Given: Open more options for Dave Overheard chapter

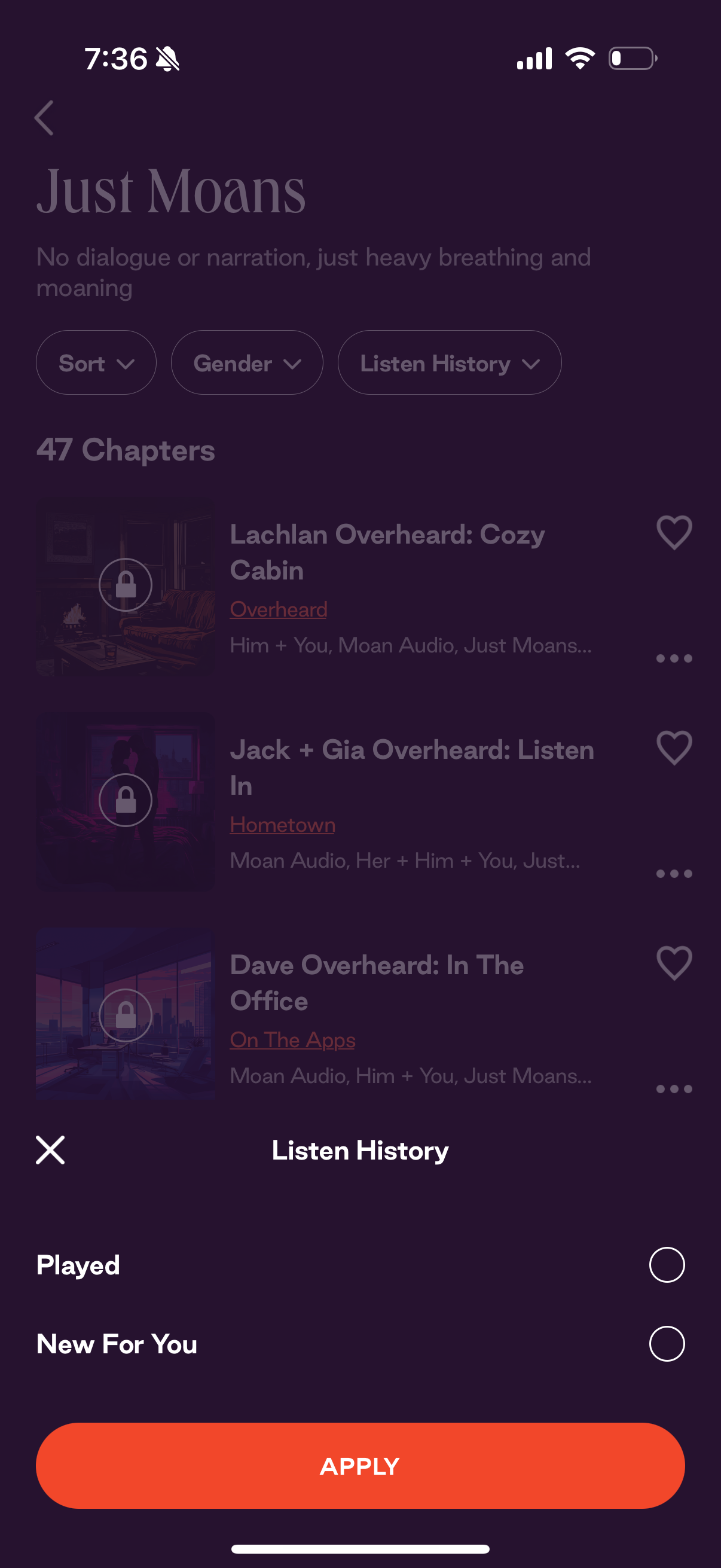Looking at the screenshot, I should (674, 1089).
